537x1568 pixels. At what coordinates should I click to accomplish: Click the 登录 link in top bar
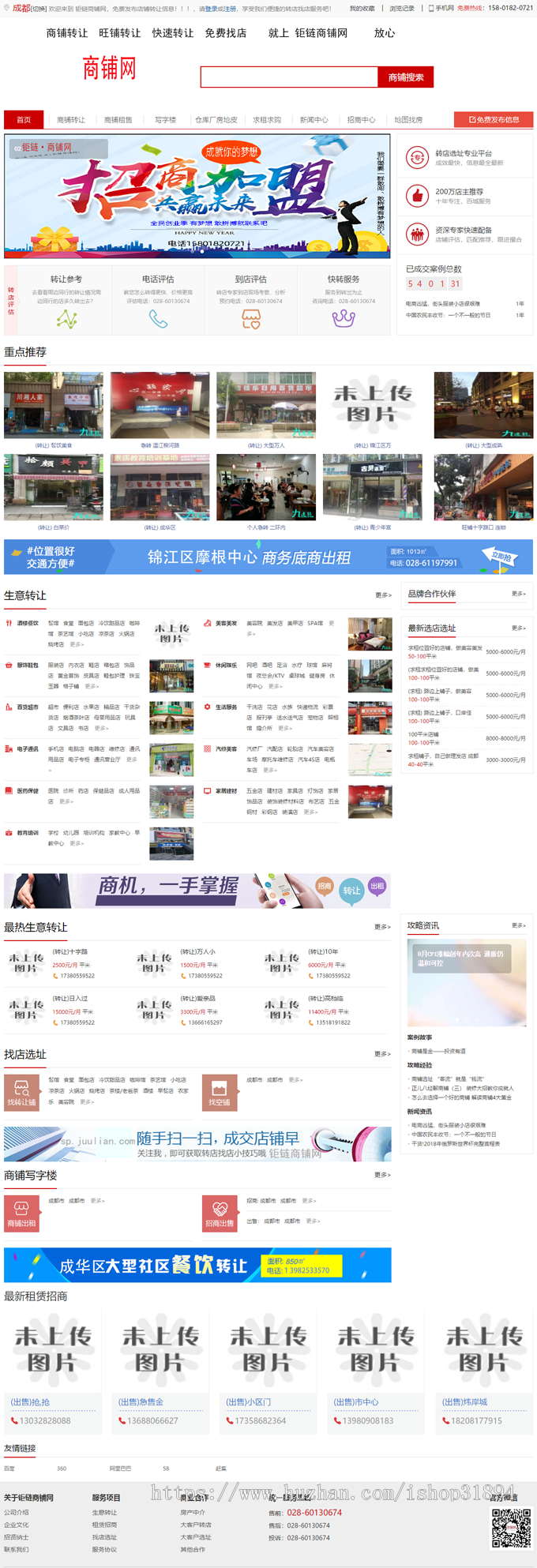tap(211, 9)
